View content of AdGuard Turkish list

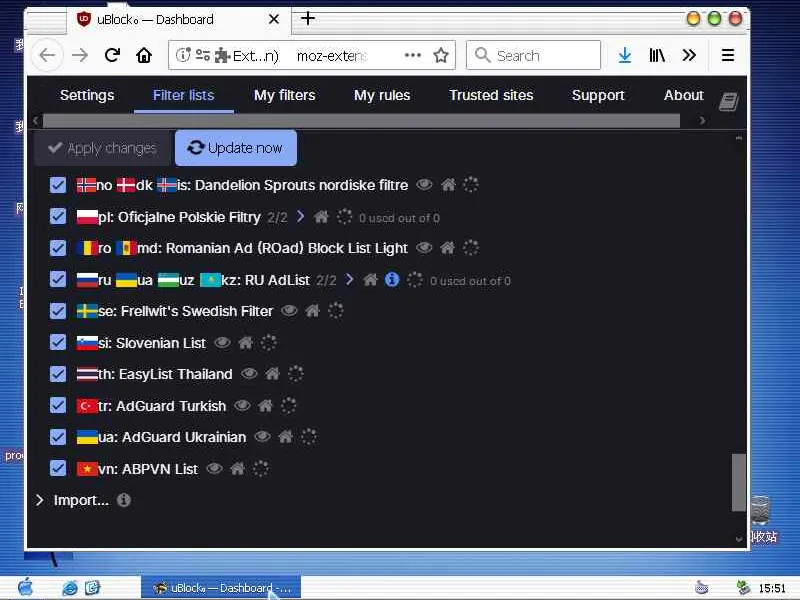click(242, 406)
